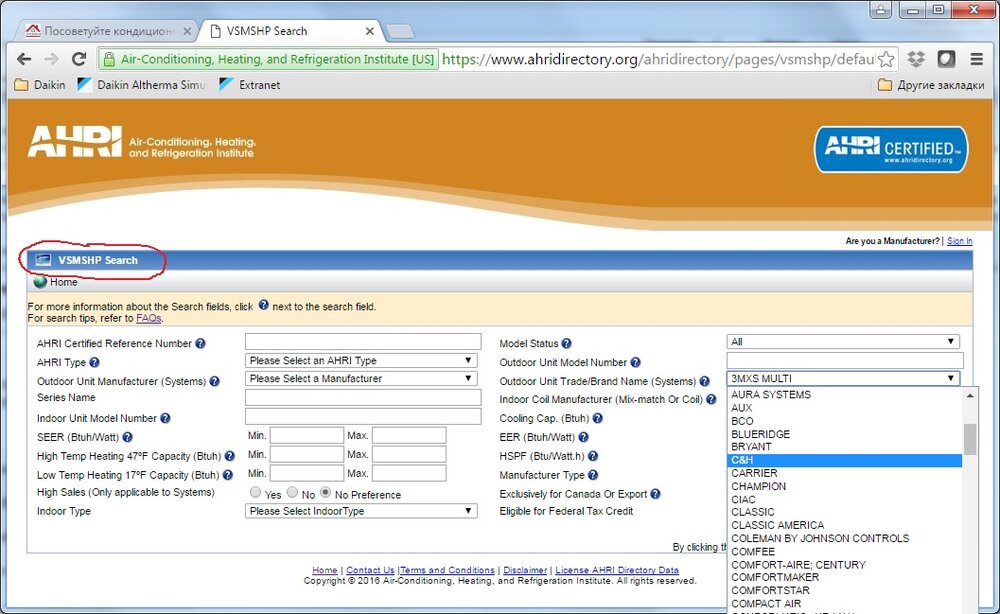Click help icon next to SEER (Btuh/Watt)

[x=128, y=437]
